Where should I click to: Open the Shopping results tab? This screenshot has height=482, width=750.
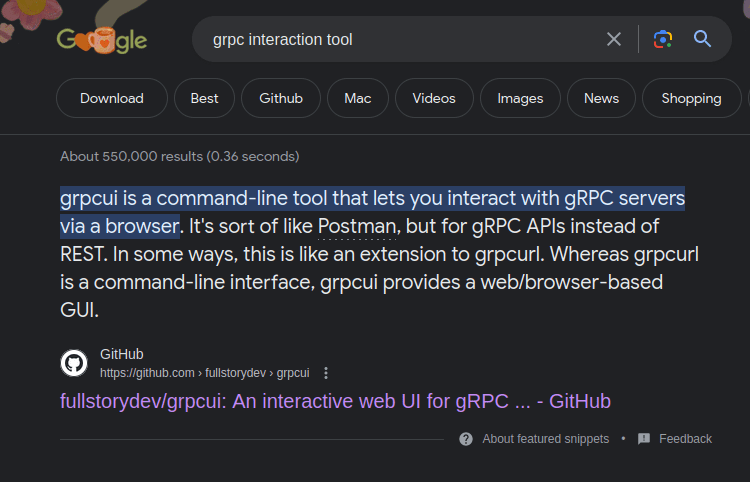[692, 98]
